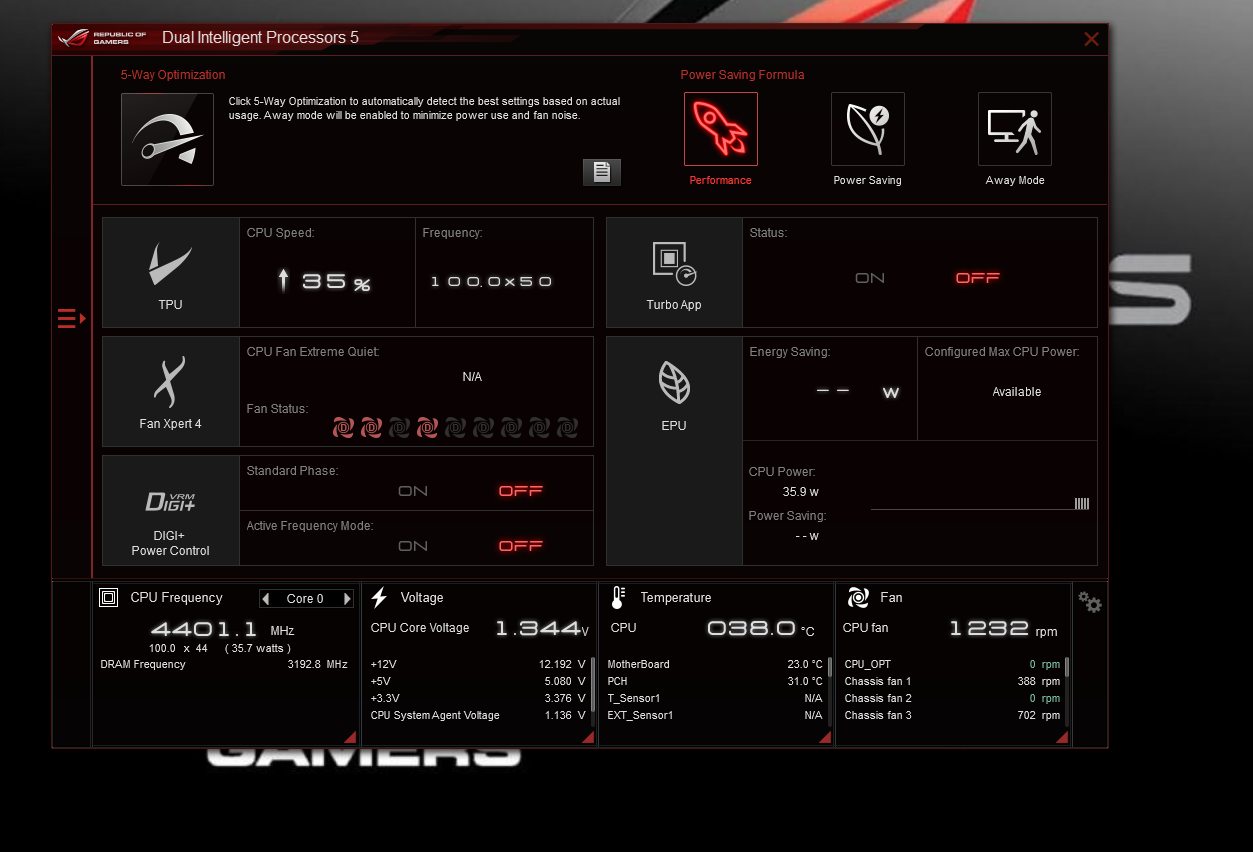Click the +3.3V voltage row
This screenshot has width=1253, height=852.
(478, 698)
